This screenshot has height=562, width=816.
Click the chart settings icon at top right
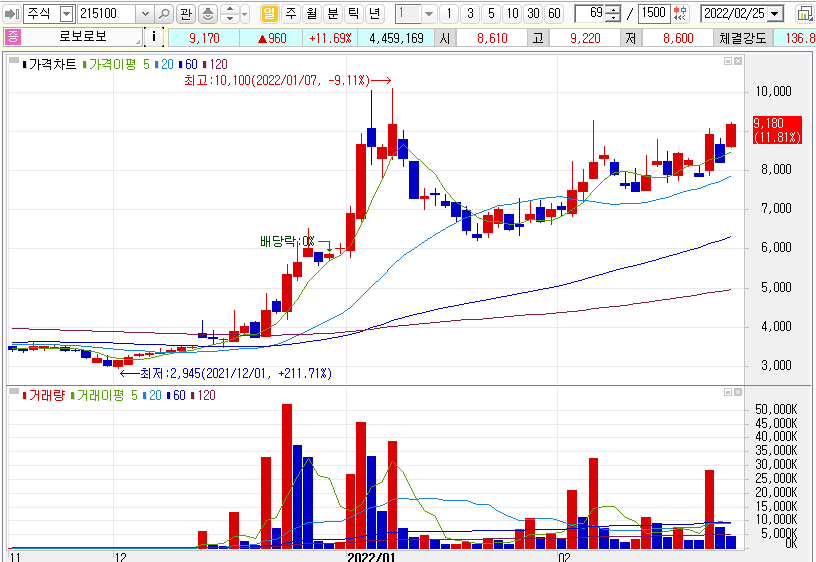805,14
